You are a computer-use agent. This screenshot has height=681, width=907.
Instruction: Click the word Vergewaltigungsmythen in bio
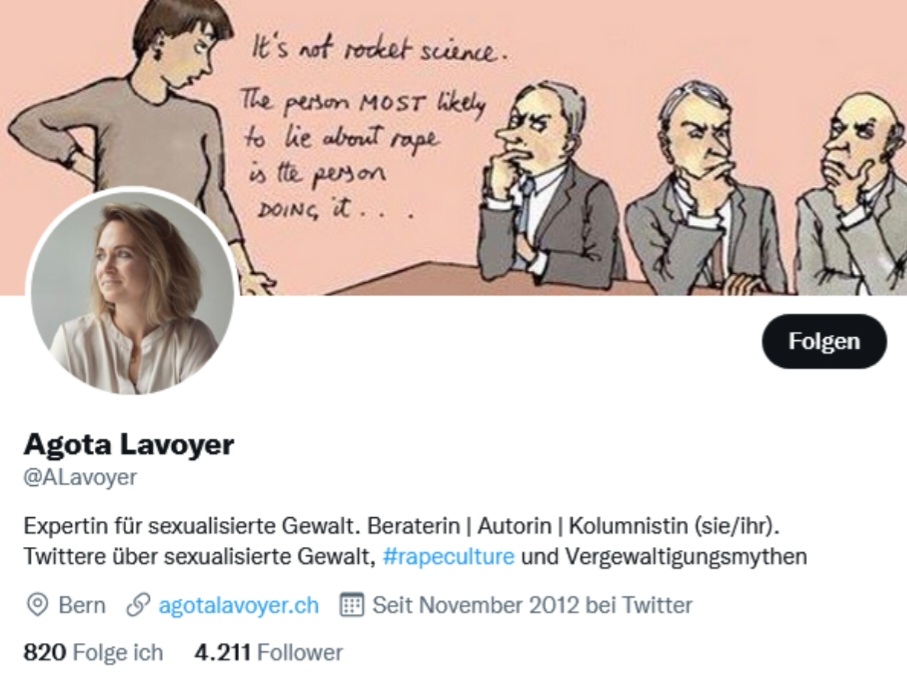pos(686,556)
